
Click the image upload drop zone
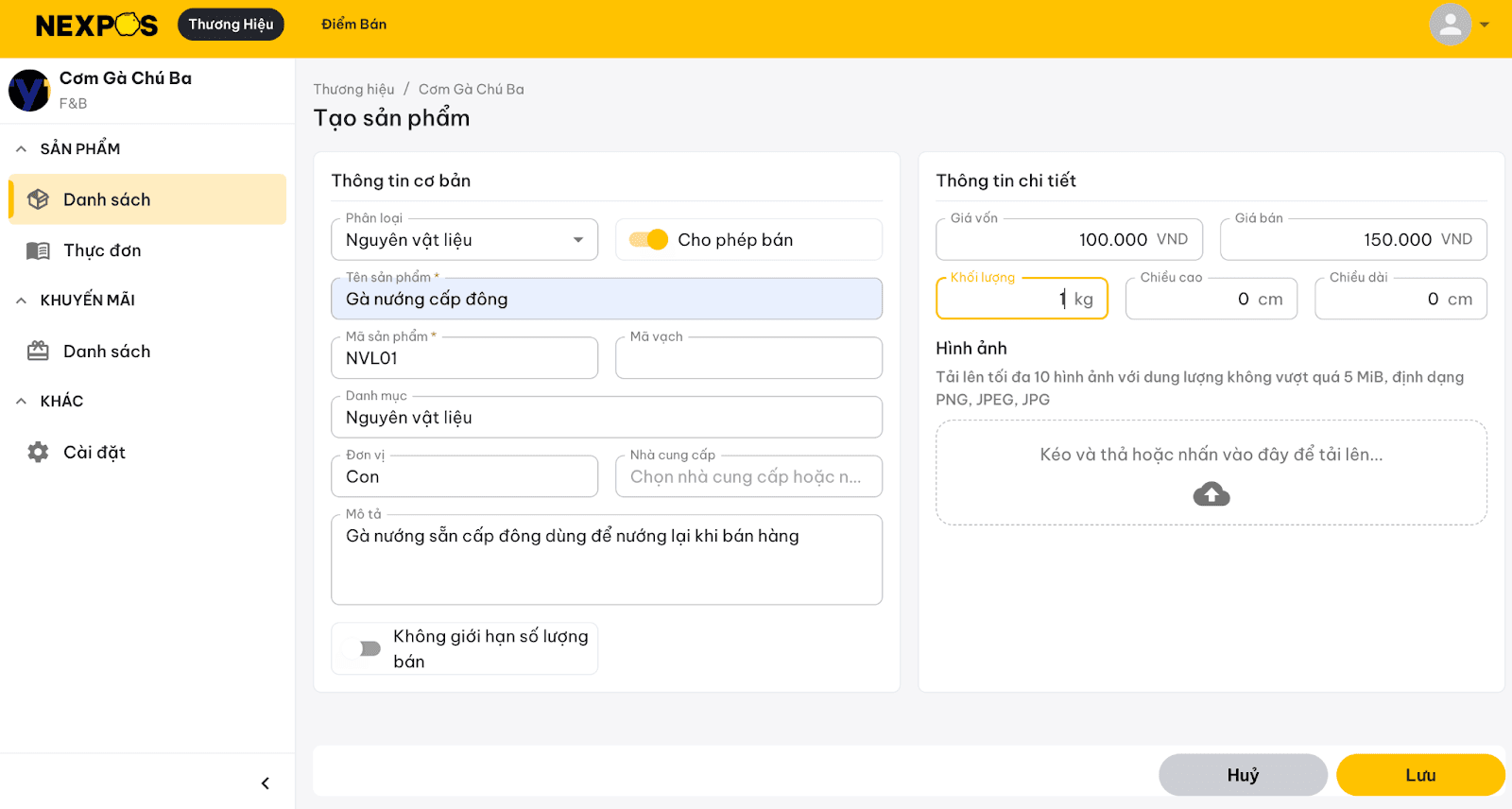[x=1211, y=473]
